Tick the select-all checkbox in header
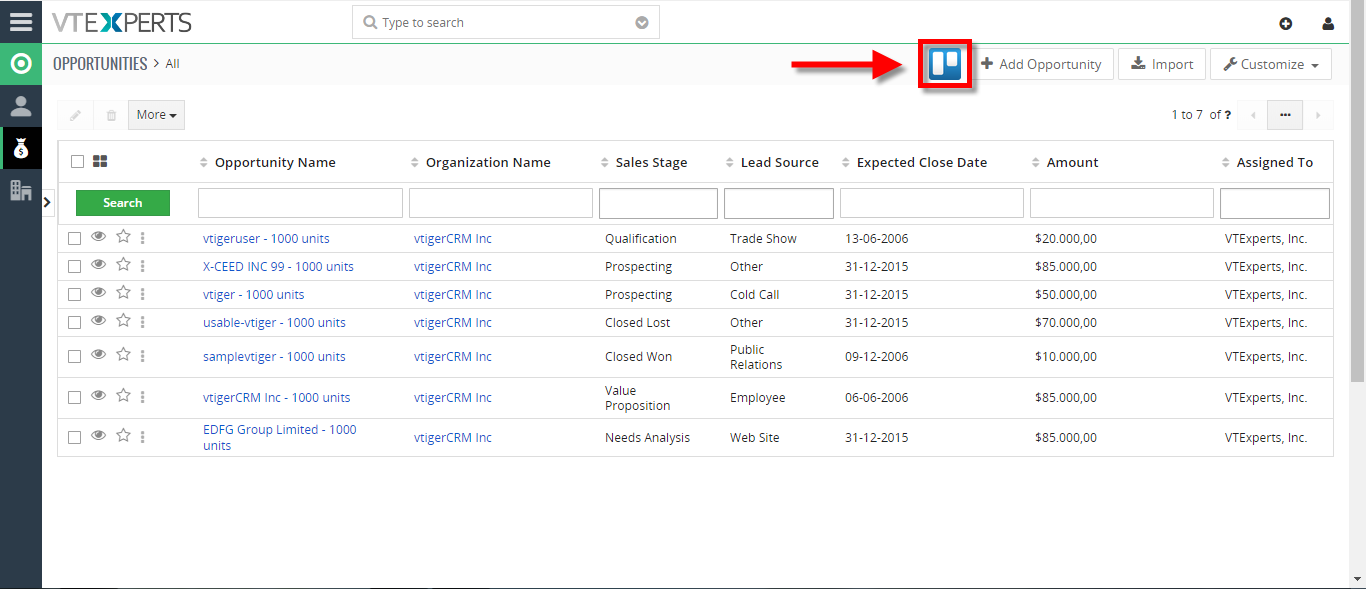Image resolution: width=1366 pixels, height=589 pixels. (77, 162)
